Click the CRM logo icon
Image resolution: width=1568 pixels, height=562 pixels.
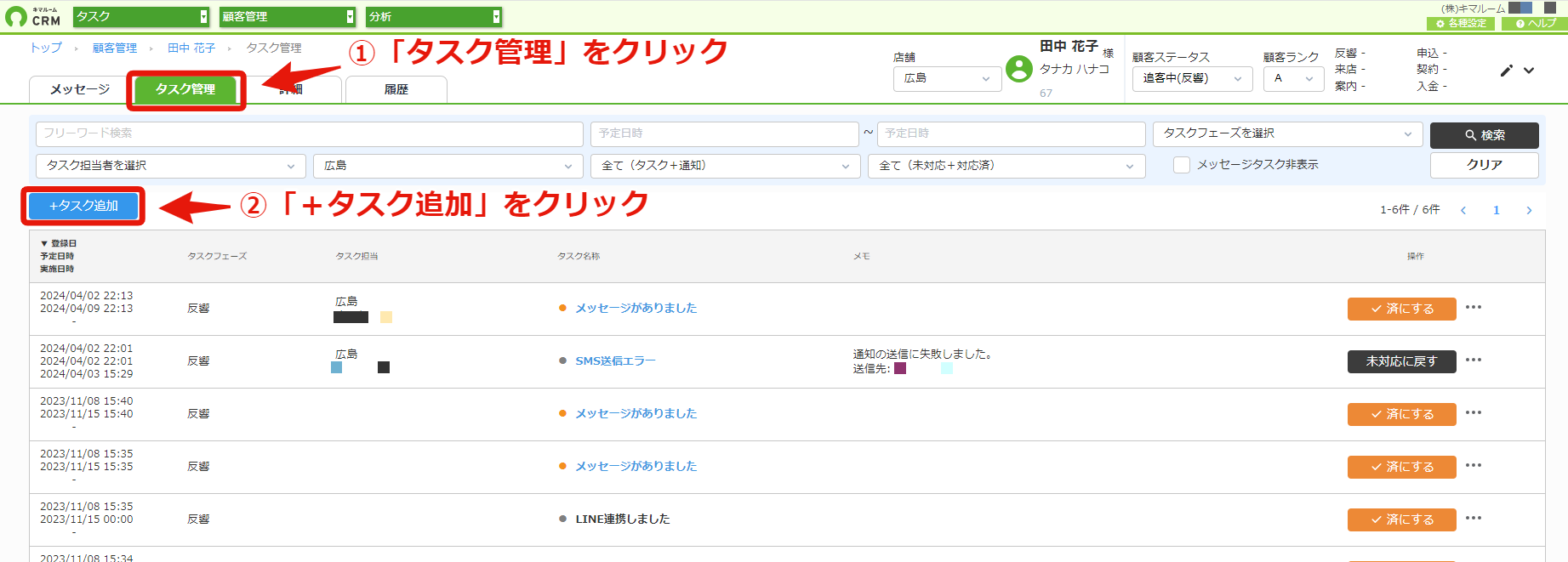[15, 16]
